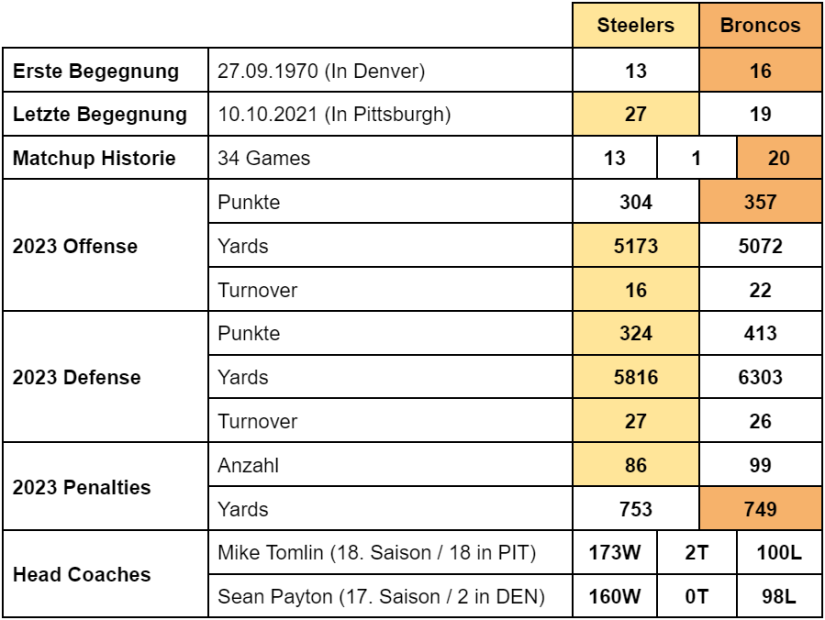
Task: Select the Broncos column header
Action: tap(760, 25)
